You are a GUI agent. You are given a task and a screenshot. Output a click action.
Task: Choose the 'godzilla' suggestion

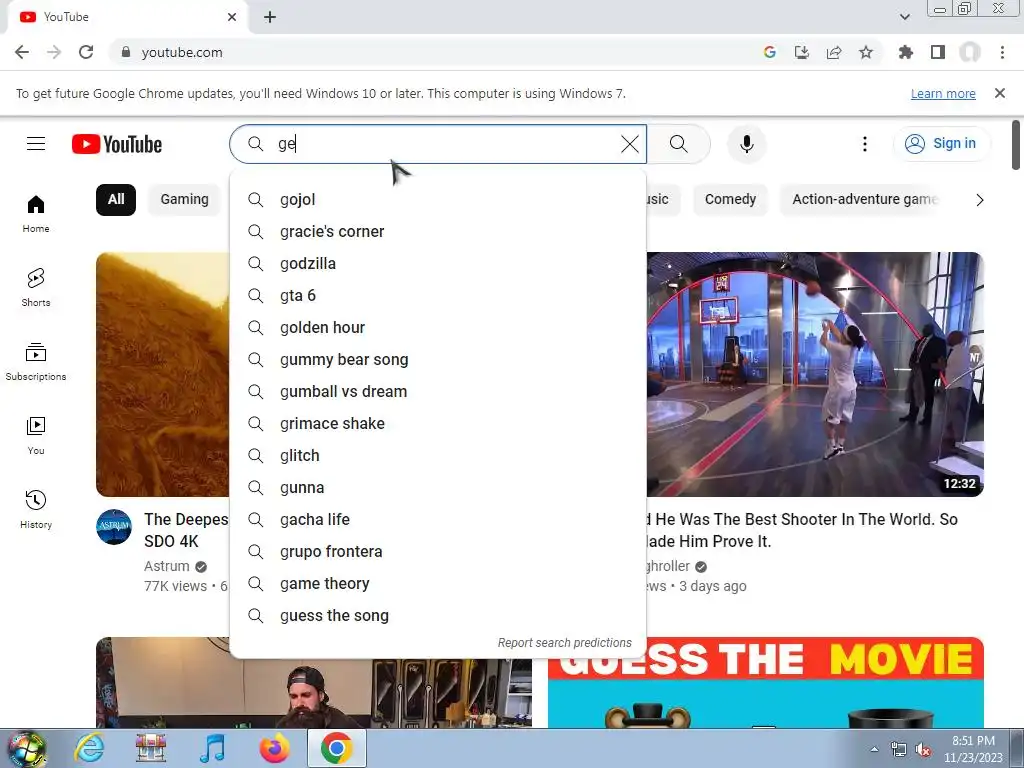[438, 263]
